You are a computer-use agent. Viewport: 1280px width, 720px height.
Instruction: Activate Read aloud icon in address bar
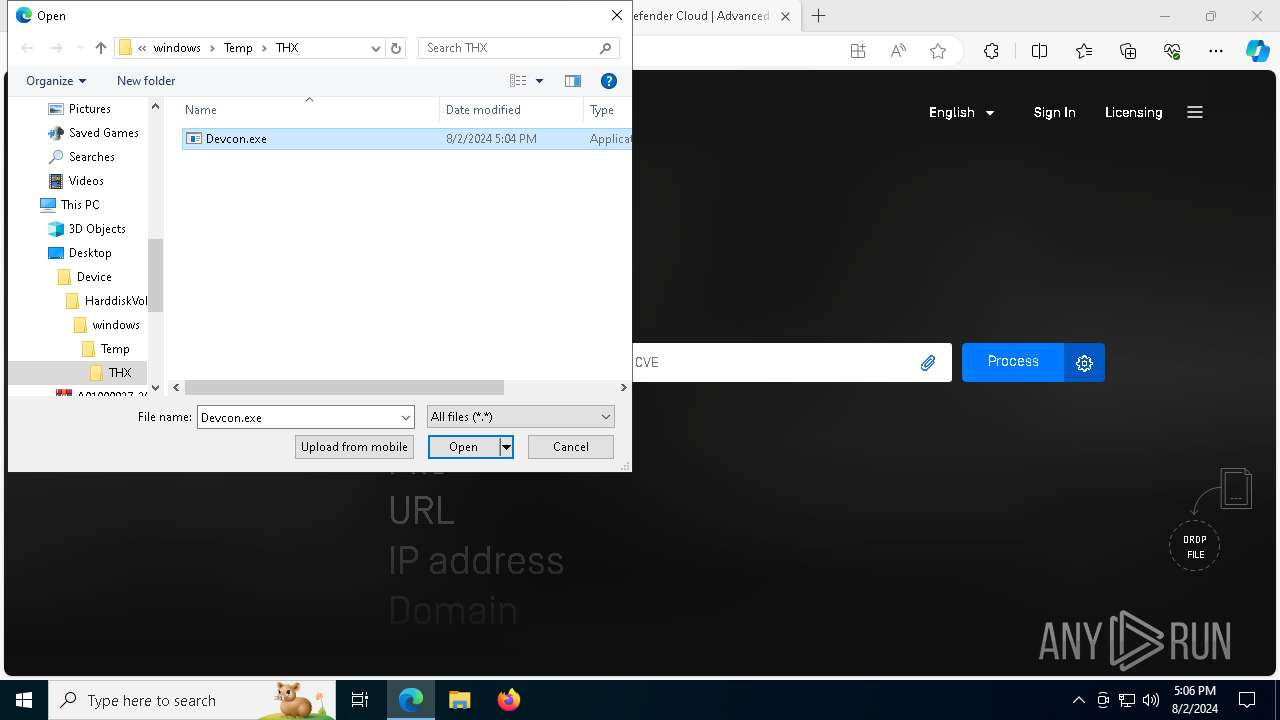(898, 51)
